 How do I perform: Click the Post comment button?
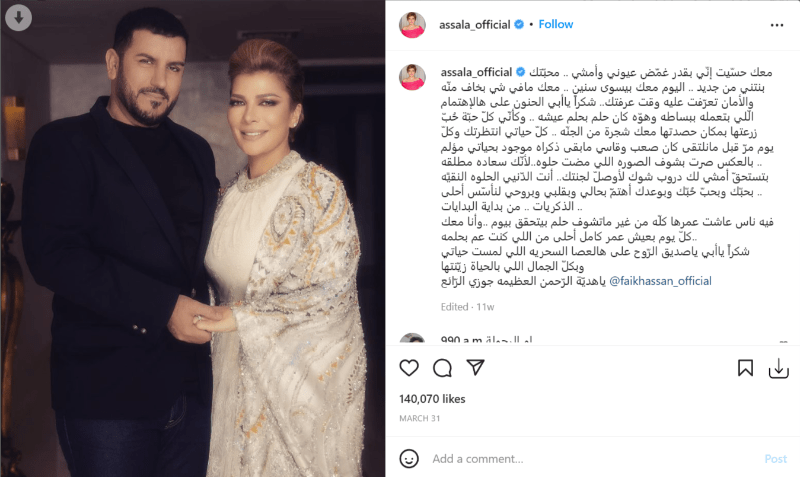(776, 459)
